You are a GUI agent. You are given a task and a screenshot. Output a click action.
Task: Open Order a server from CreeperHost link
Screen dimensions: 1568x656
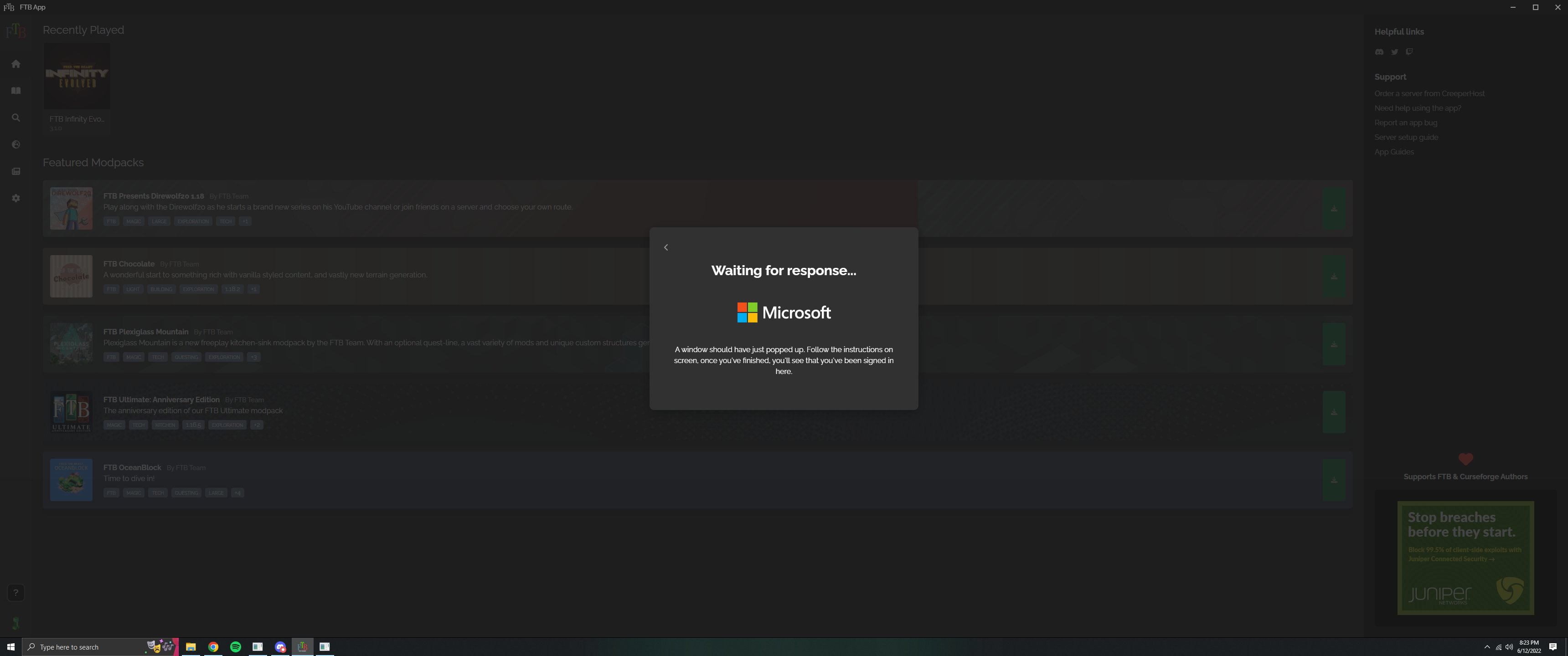(1429, 93)
